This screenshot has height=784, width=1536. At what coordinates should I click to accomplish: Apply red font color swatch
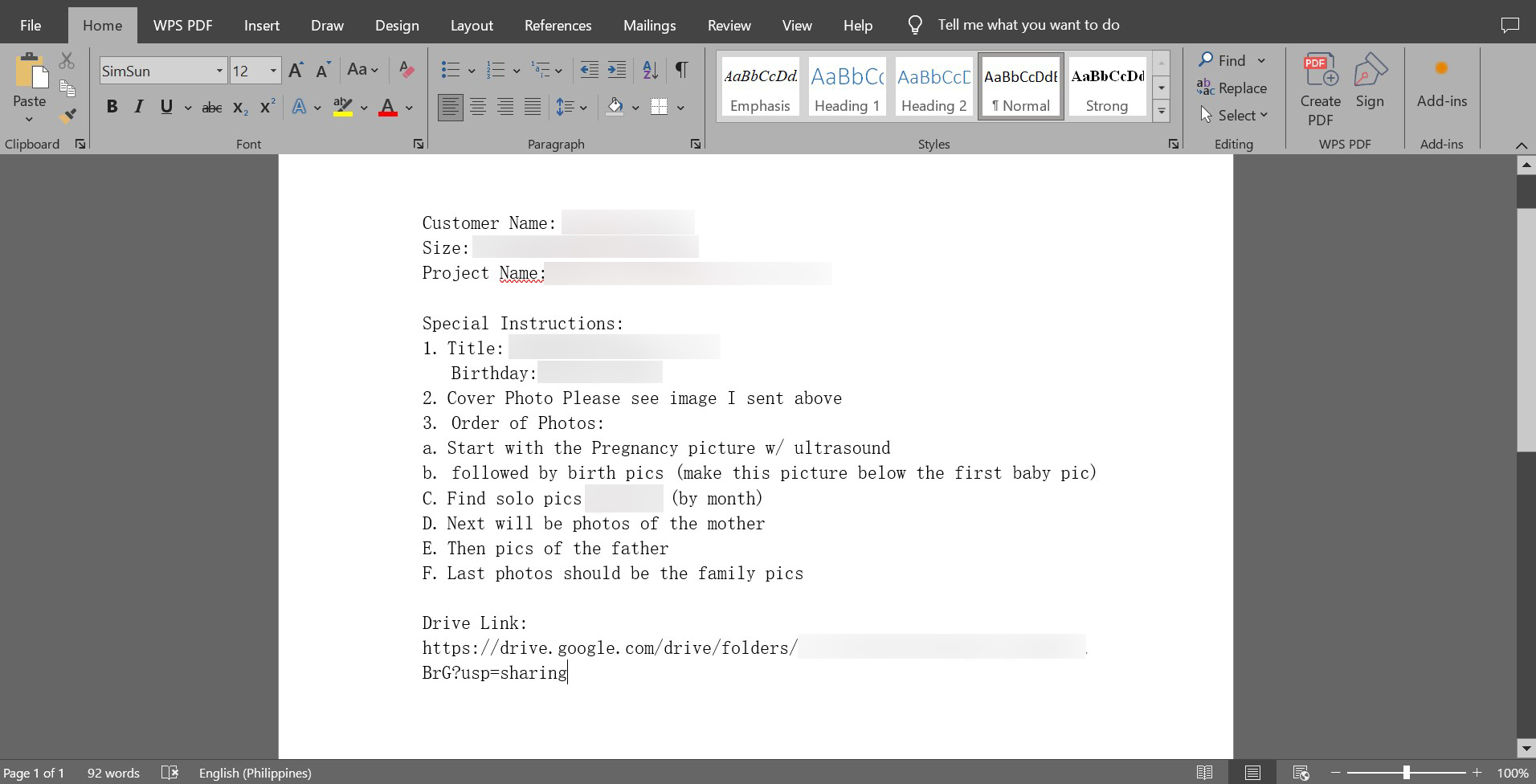388,108
